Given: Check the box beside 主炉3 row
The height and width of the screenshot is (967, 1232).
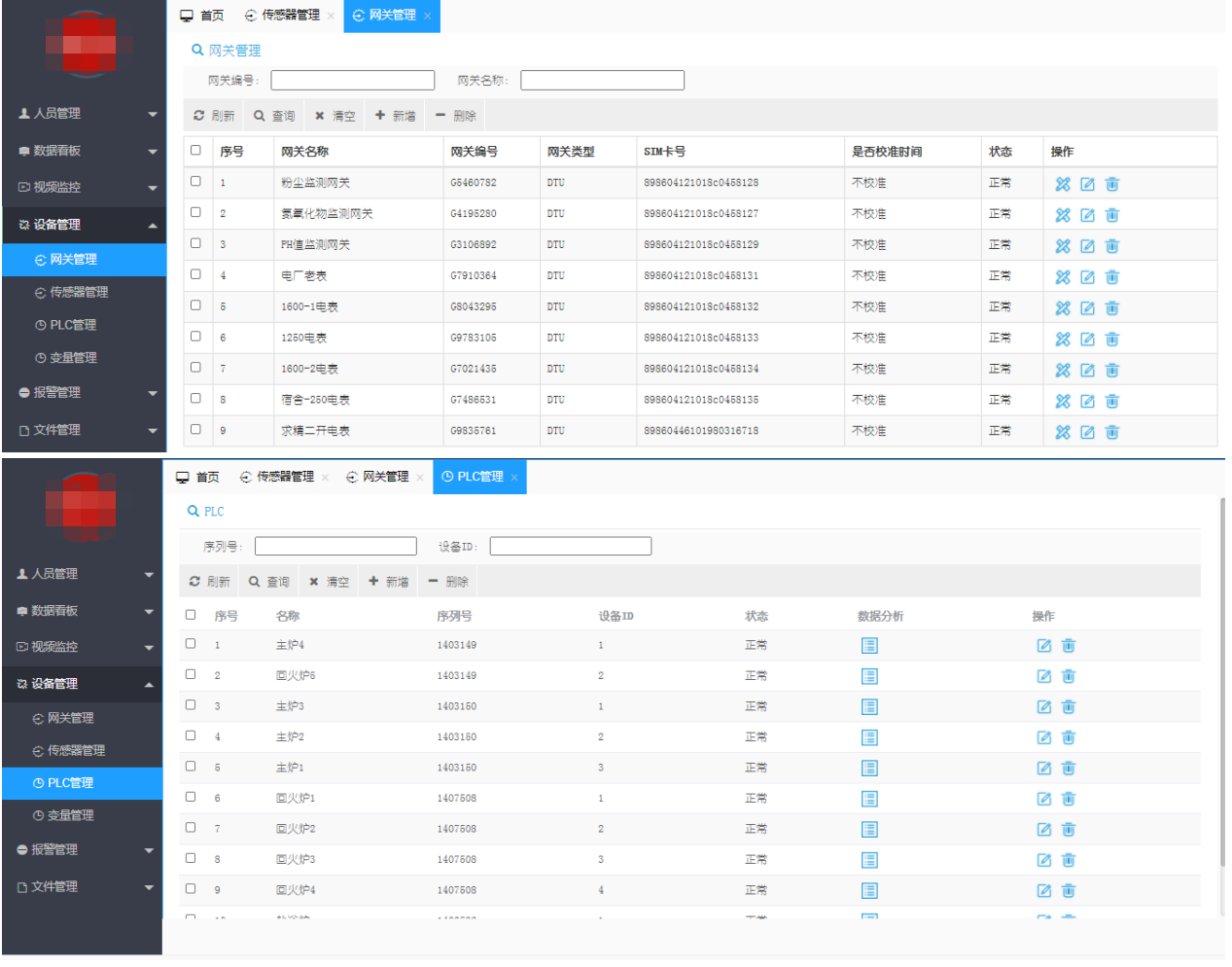Looking at the screenshot, I should (191, 705).
